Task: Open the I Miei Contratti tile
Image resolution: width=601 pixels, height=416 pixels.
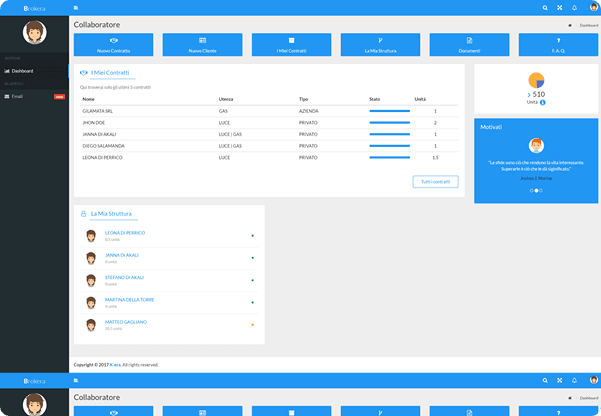Action: 291,44
